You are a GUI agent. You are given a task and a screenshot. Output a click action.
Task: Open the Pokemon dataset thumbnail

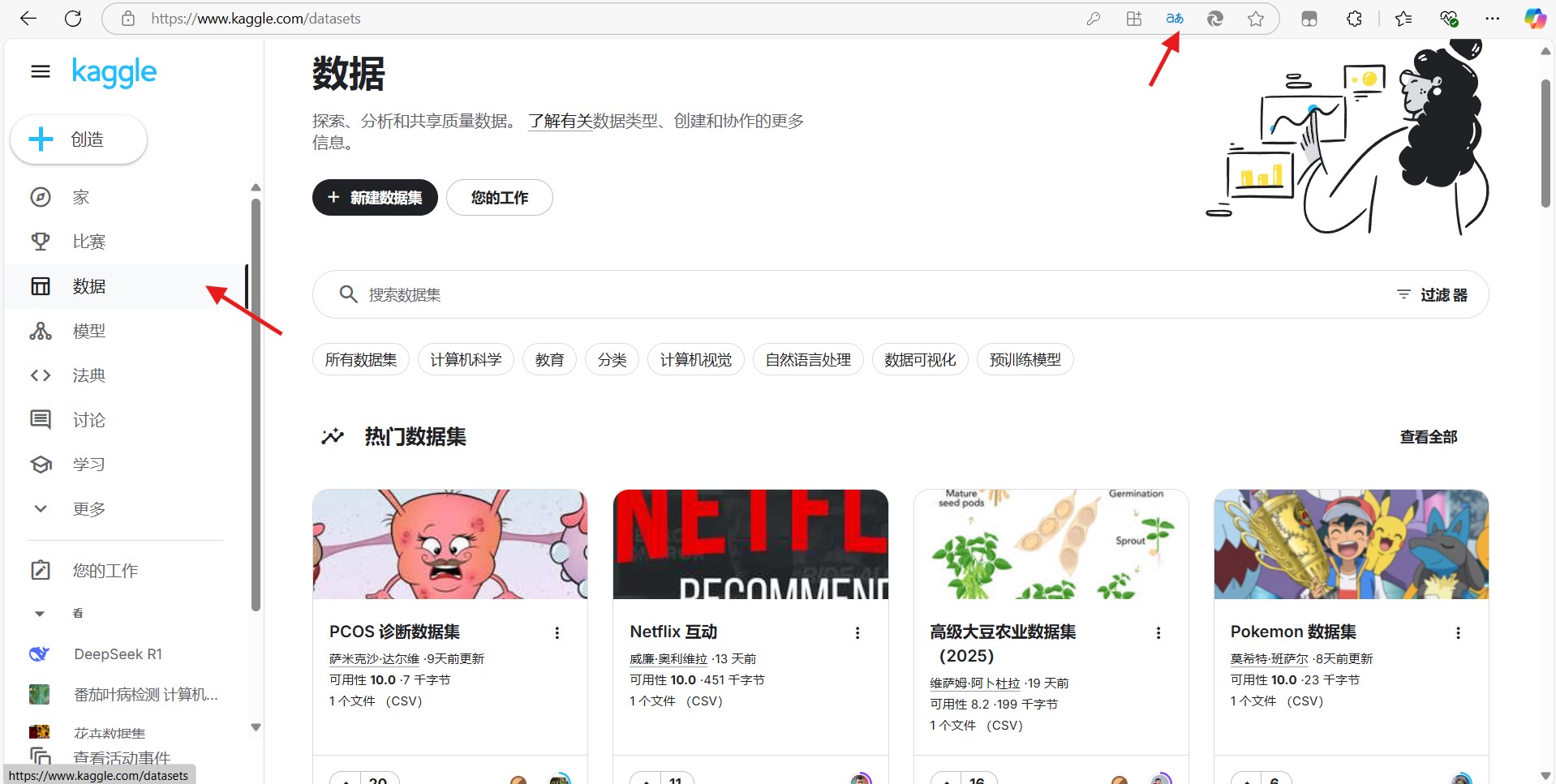point(1352,544)
